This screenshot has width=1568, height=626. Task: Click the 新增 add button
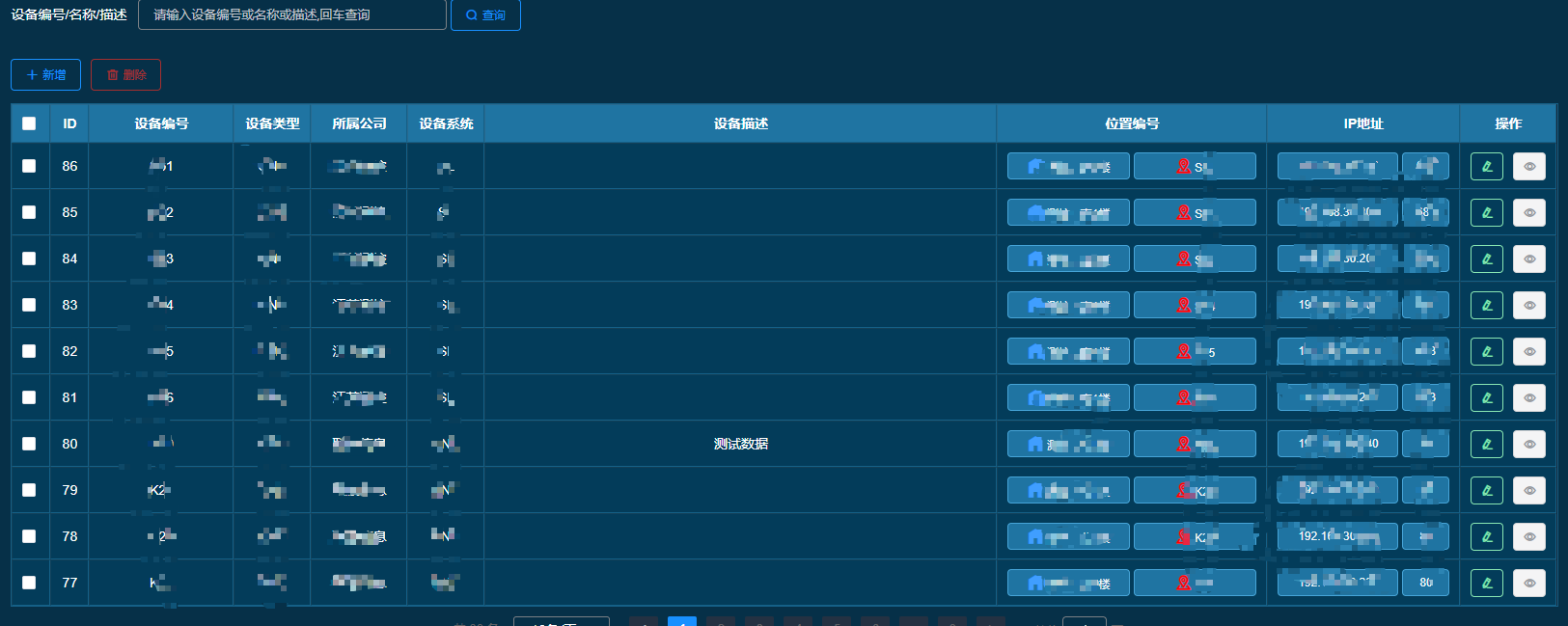tap(45, 74)
